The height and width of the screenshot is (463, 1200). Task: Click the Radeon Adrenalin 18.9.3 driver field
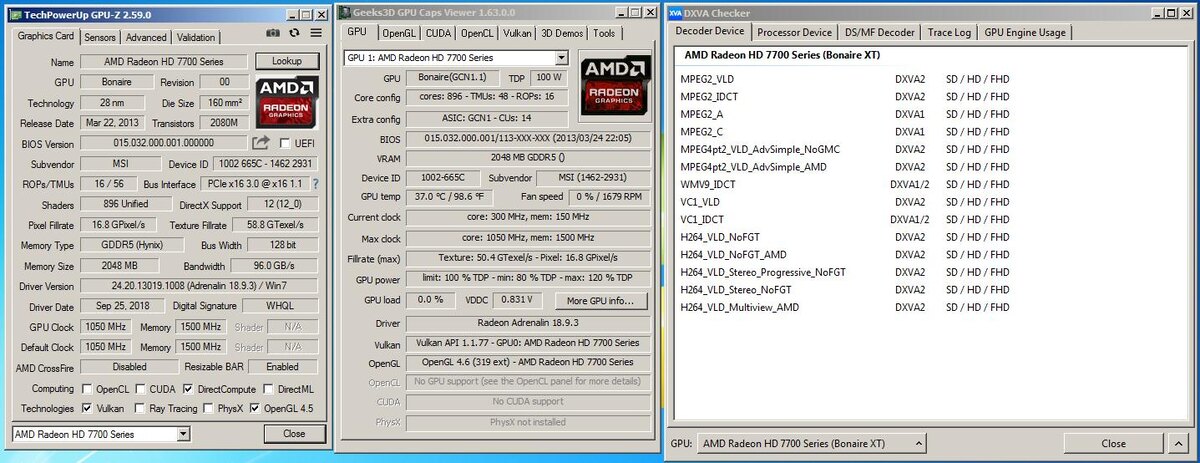click(527, 324)
